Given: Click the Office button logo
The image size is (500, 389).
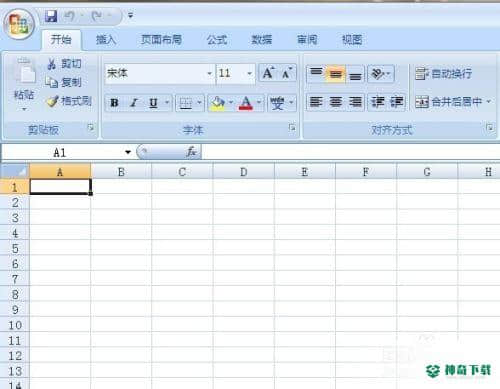Looking at the screenshot, I should coord(19,25).
